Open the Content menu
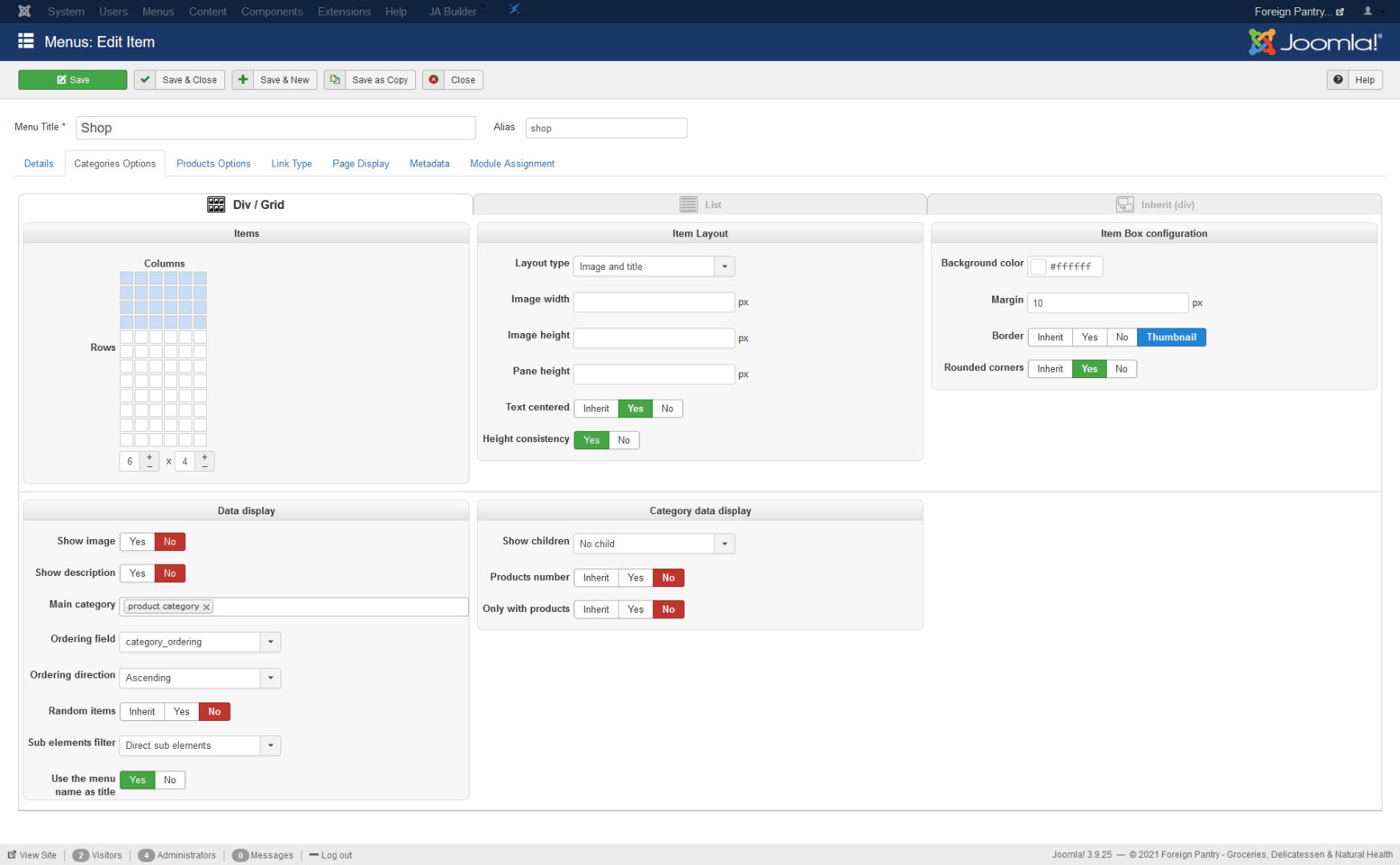1400x865 pixels. pos(208,11)
